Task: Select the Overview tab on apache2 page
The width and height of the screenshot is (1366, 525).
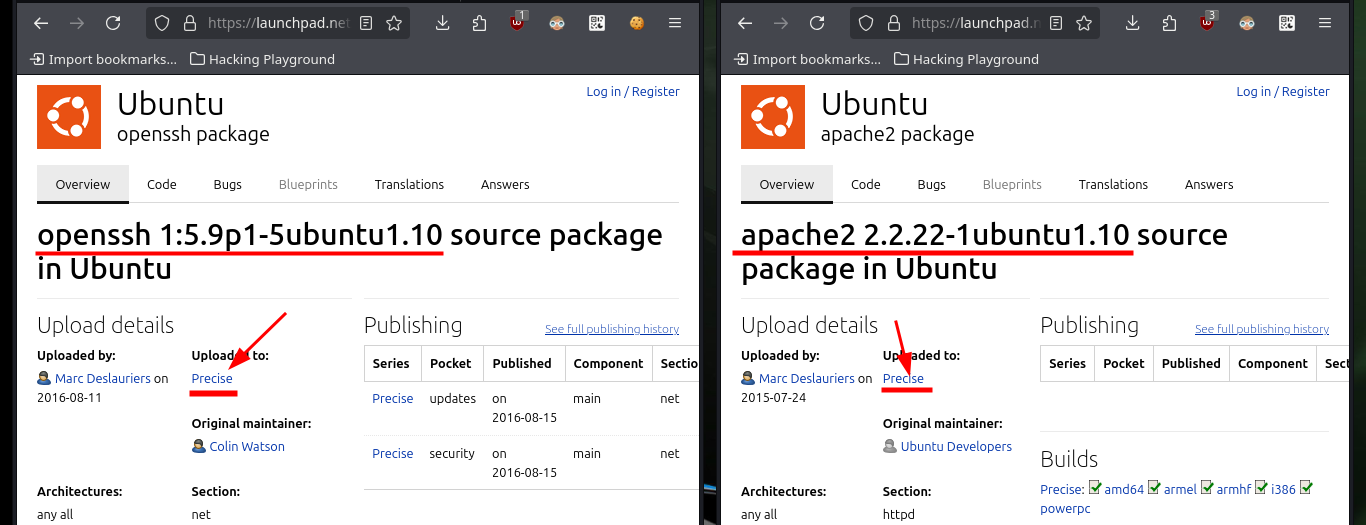Action: point(787,184)
